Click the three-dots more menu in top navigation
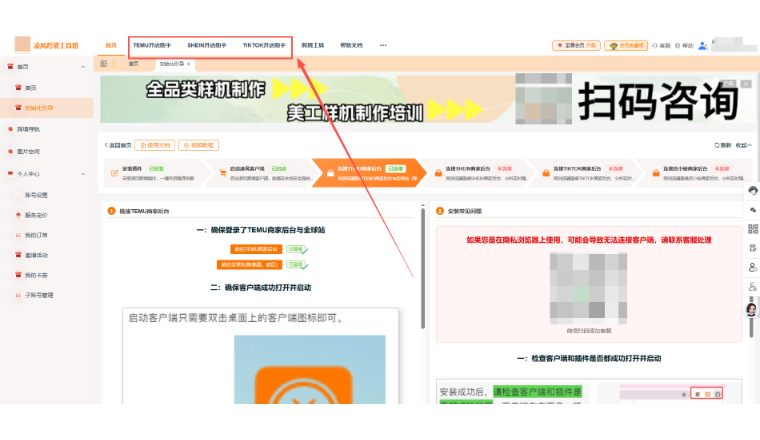Screen dimensions: 760x440 (x=383, y=46)
